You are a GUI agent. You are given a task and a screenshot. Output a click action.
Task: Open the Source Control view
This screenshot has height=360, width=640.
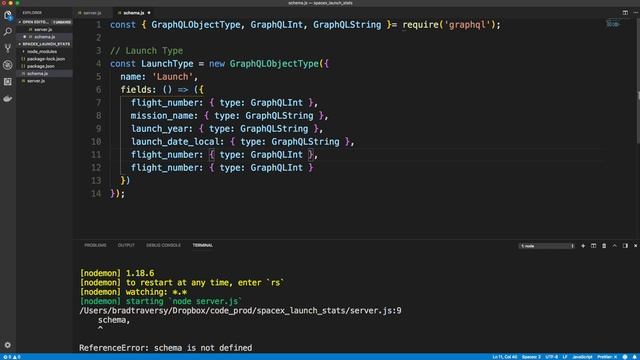(8, 48)
